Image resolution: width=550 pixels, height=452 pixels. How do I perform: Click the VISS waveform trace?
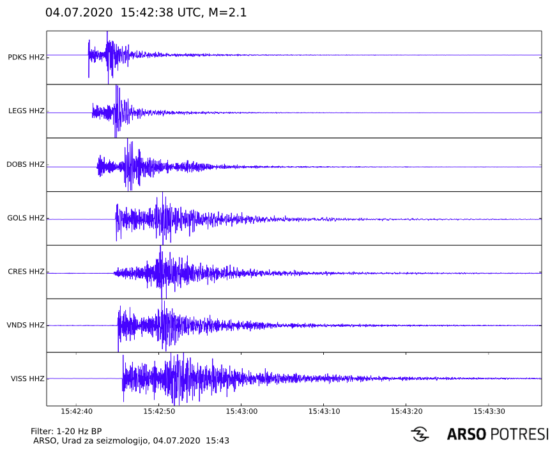pos(294,379)
